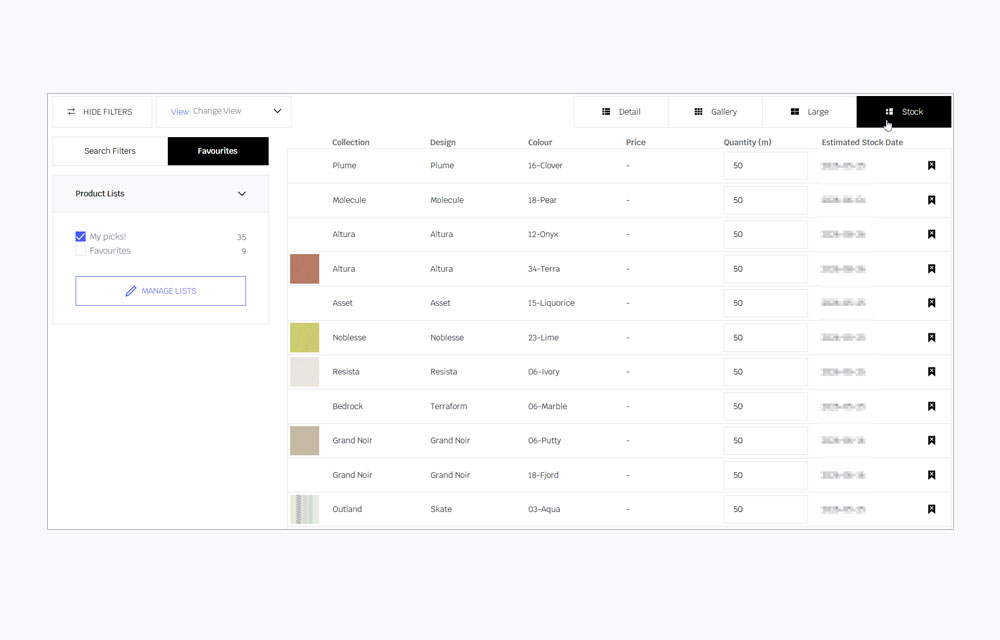
Task: Collapse the Product Lists section
Action: pos(242,194)
